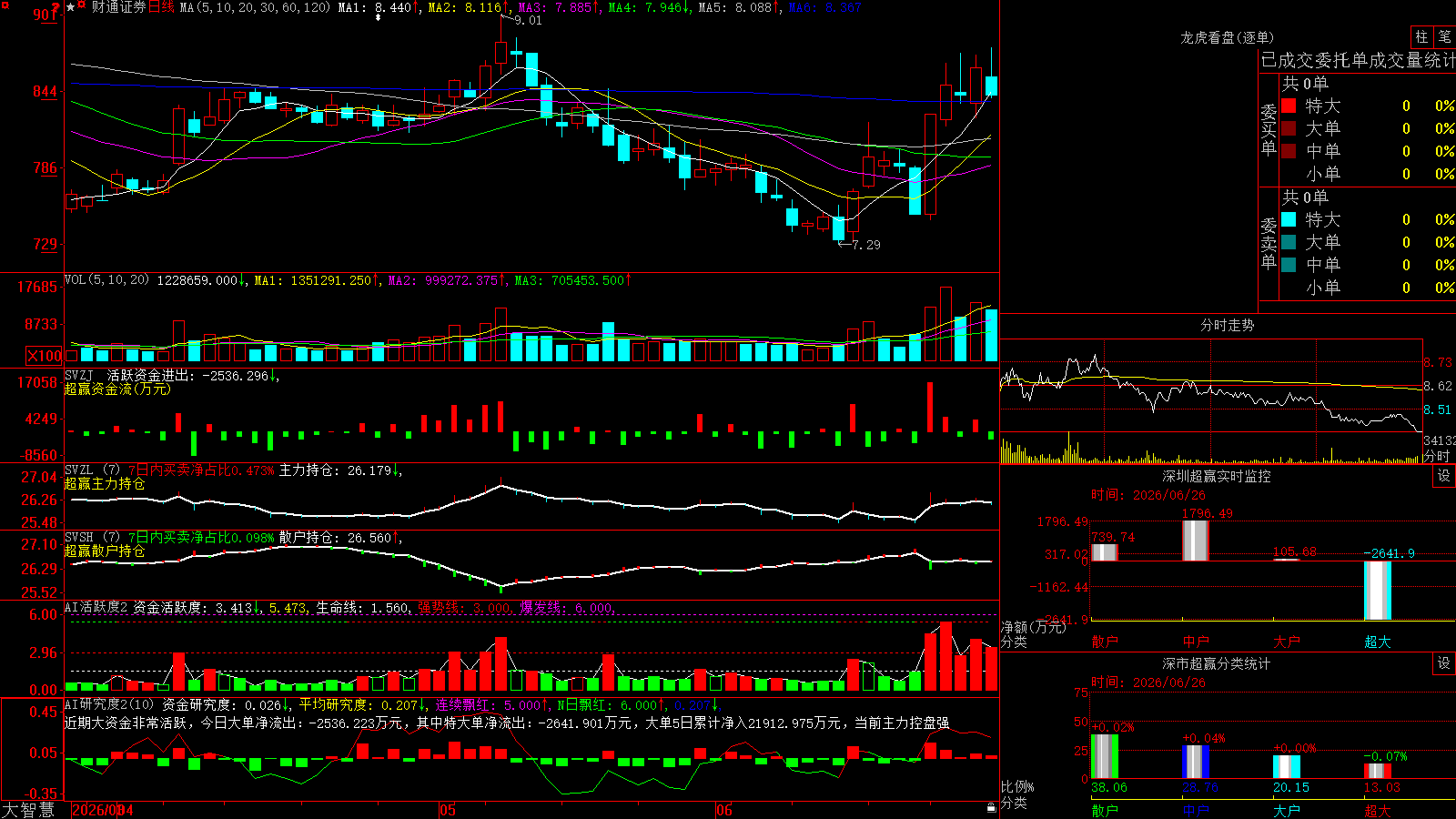Click the 散户 bar labeled 739.74
1456x819 pixels.
pyautogui.click(x=1105, y=552)
